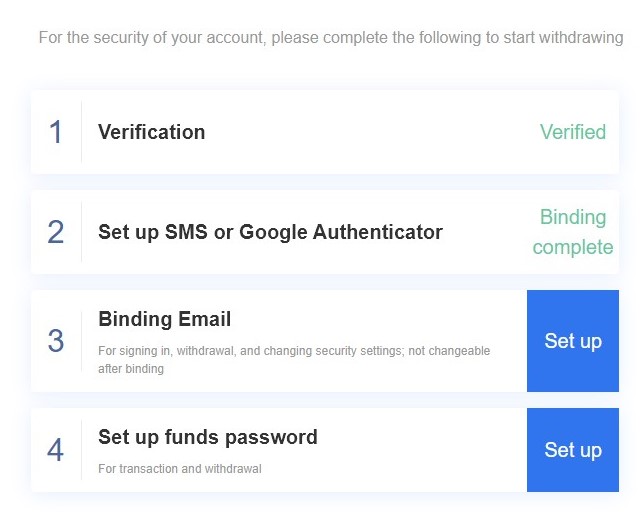Click step number 3 beside Binding Email
Viewport: 643px width, 514px height.
[x=56, y=341]
